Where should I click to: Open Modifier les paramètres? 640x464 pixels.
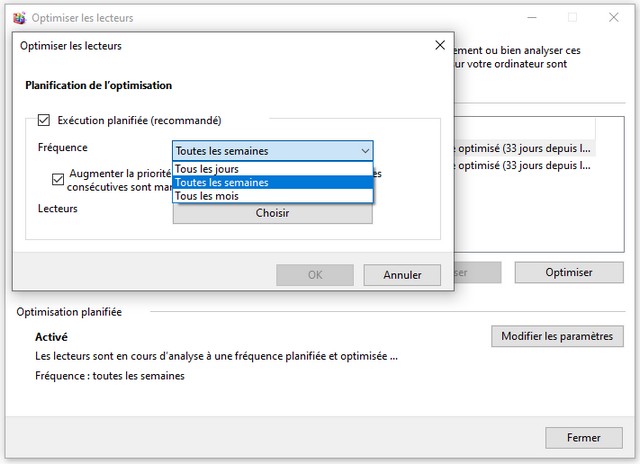(x=557, y=336)
